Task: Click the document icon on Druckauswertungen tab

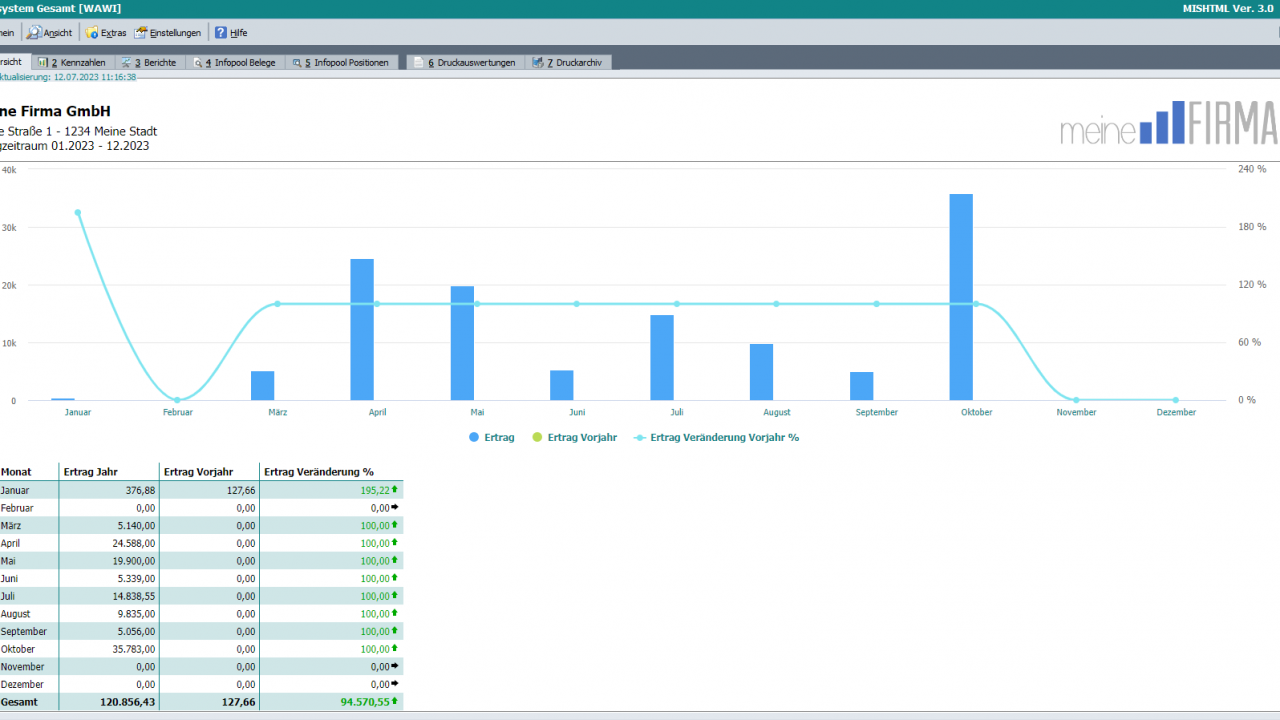Action: coord(419,62)
